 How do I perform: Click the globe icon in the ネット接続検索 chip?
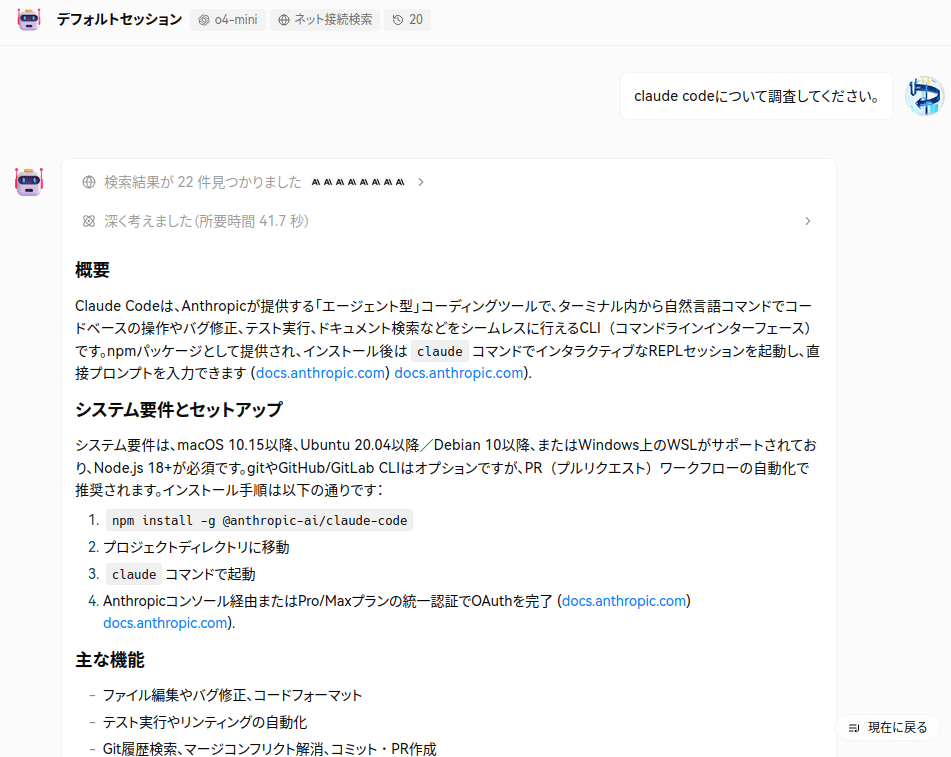(x=283, y=20)
